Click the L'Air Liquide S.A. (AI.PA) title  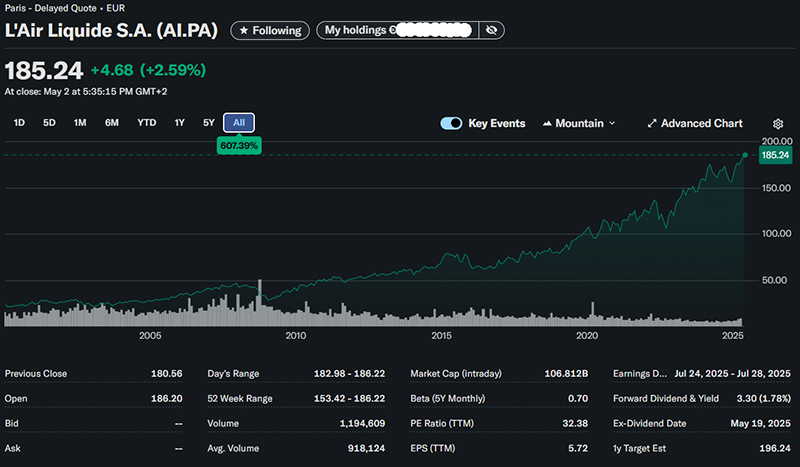pyautogui.click(x=111, y=31)
